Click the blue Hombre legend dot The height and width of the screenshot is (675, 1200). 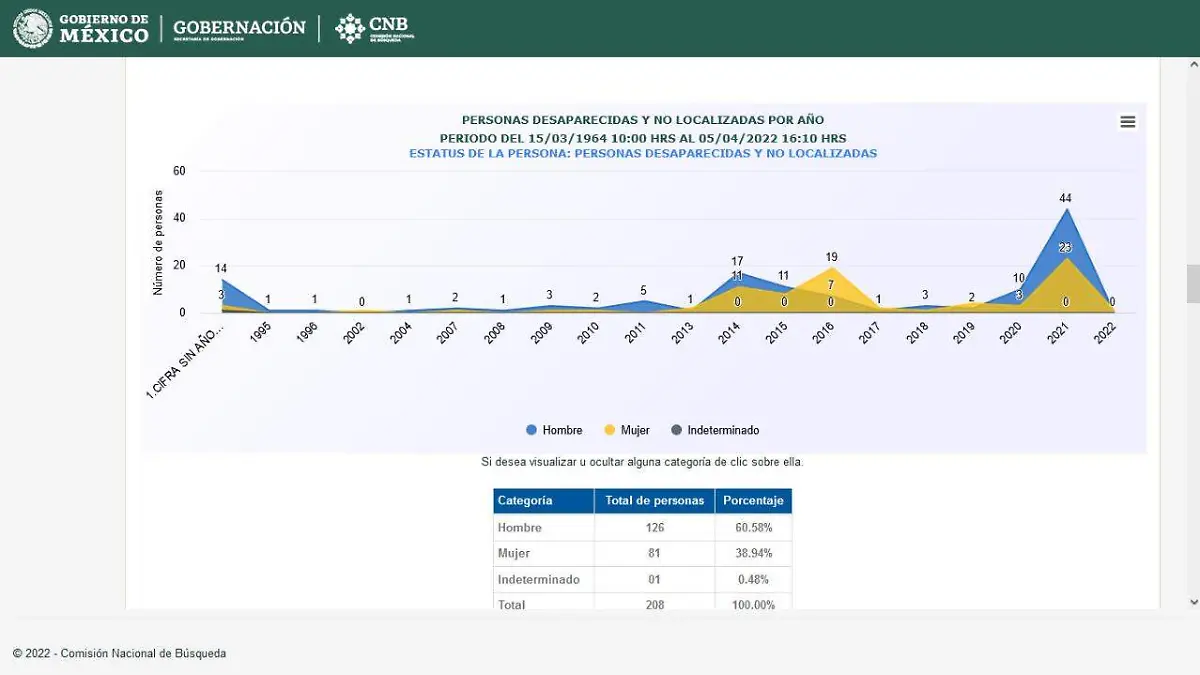[x=532, y=430]
